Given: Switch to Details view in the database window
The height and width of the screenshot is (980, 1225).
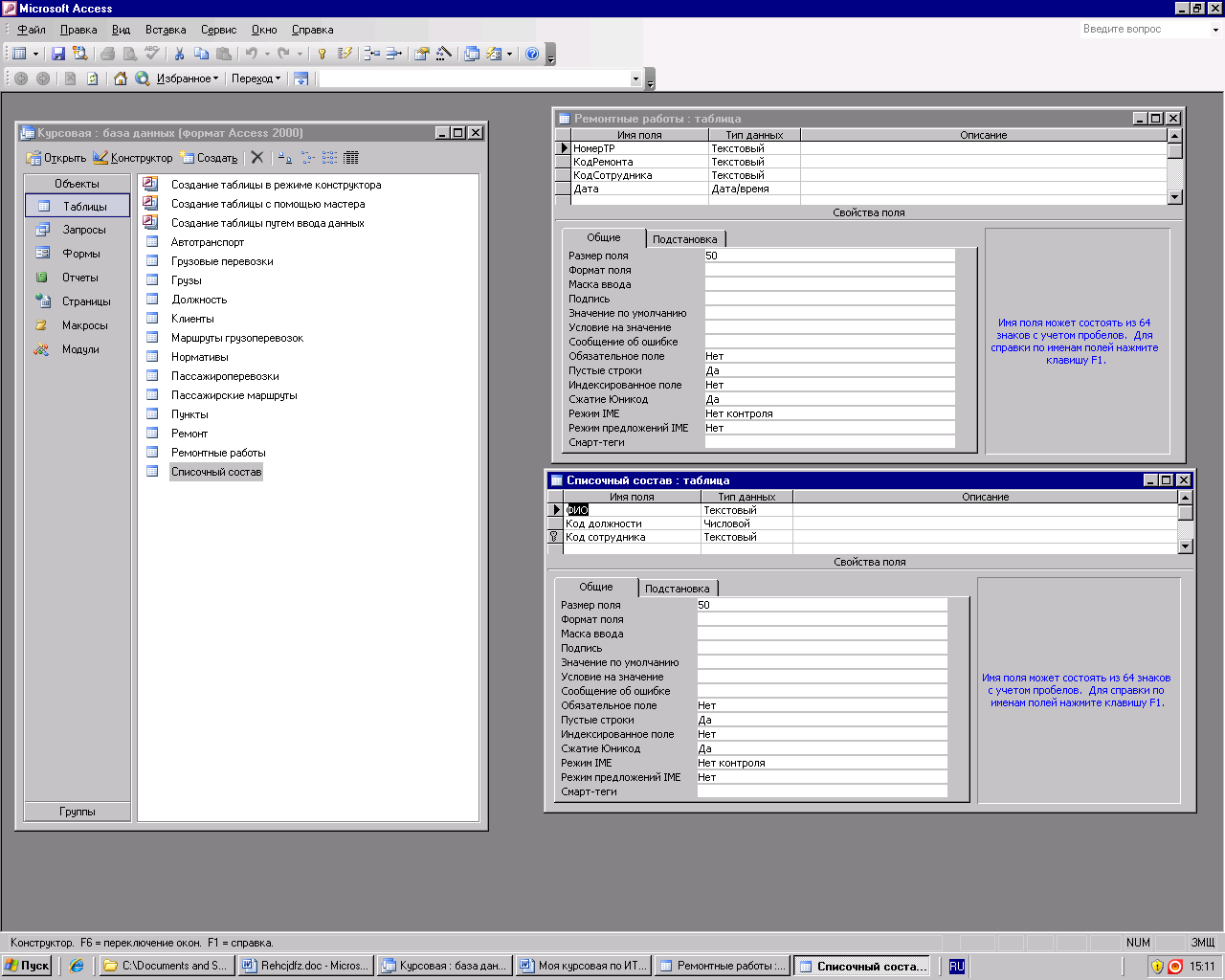Looking at the screenshot, I should [351, 158].
